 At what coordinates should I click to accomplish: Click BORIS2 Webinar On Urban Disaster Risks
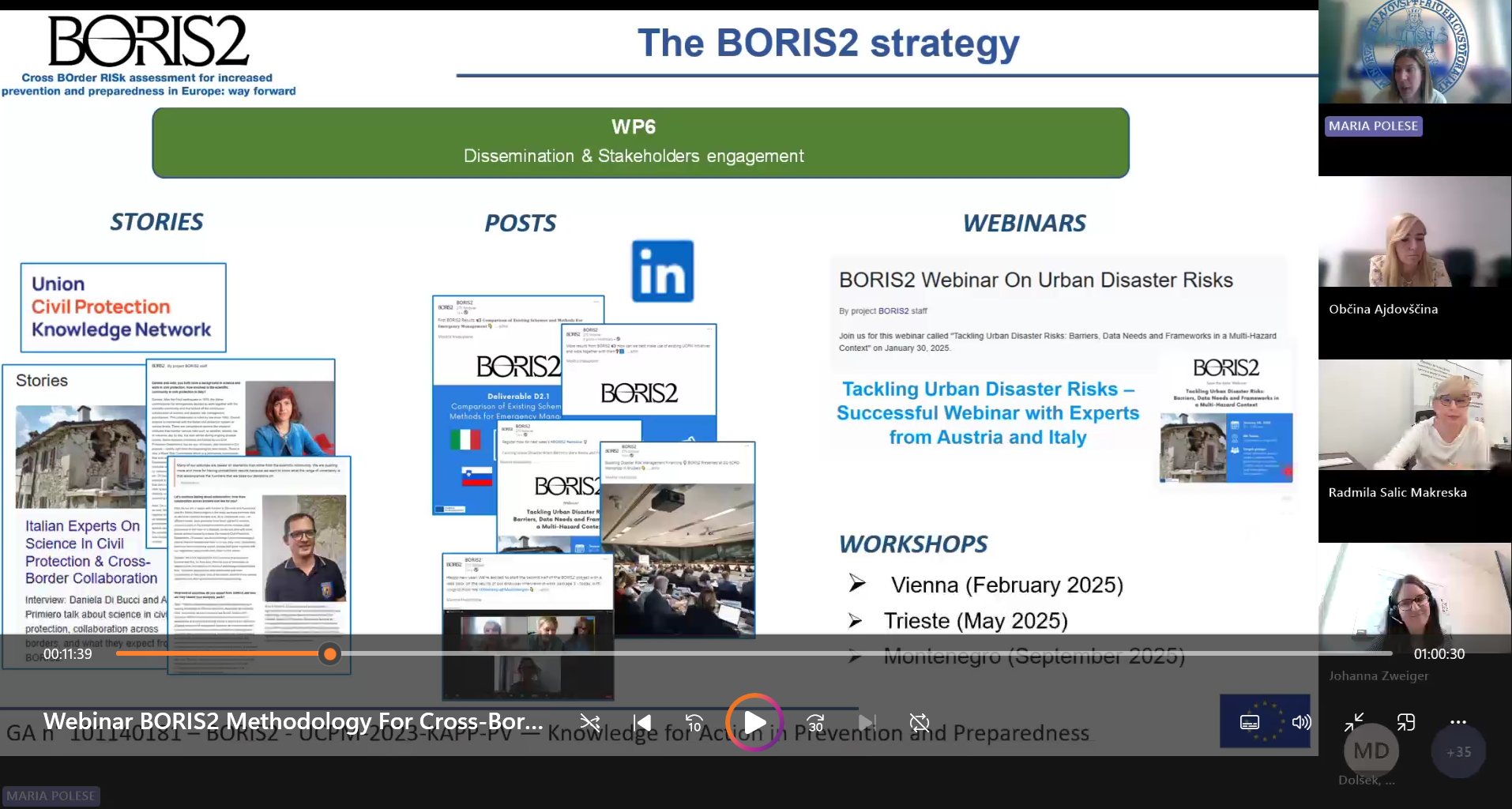(1036, 280)
